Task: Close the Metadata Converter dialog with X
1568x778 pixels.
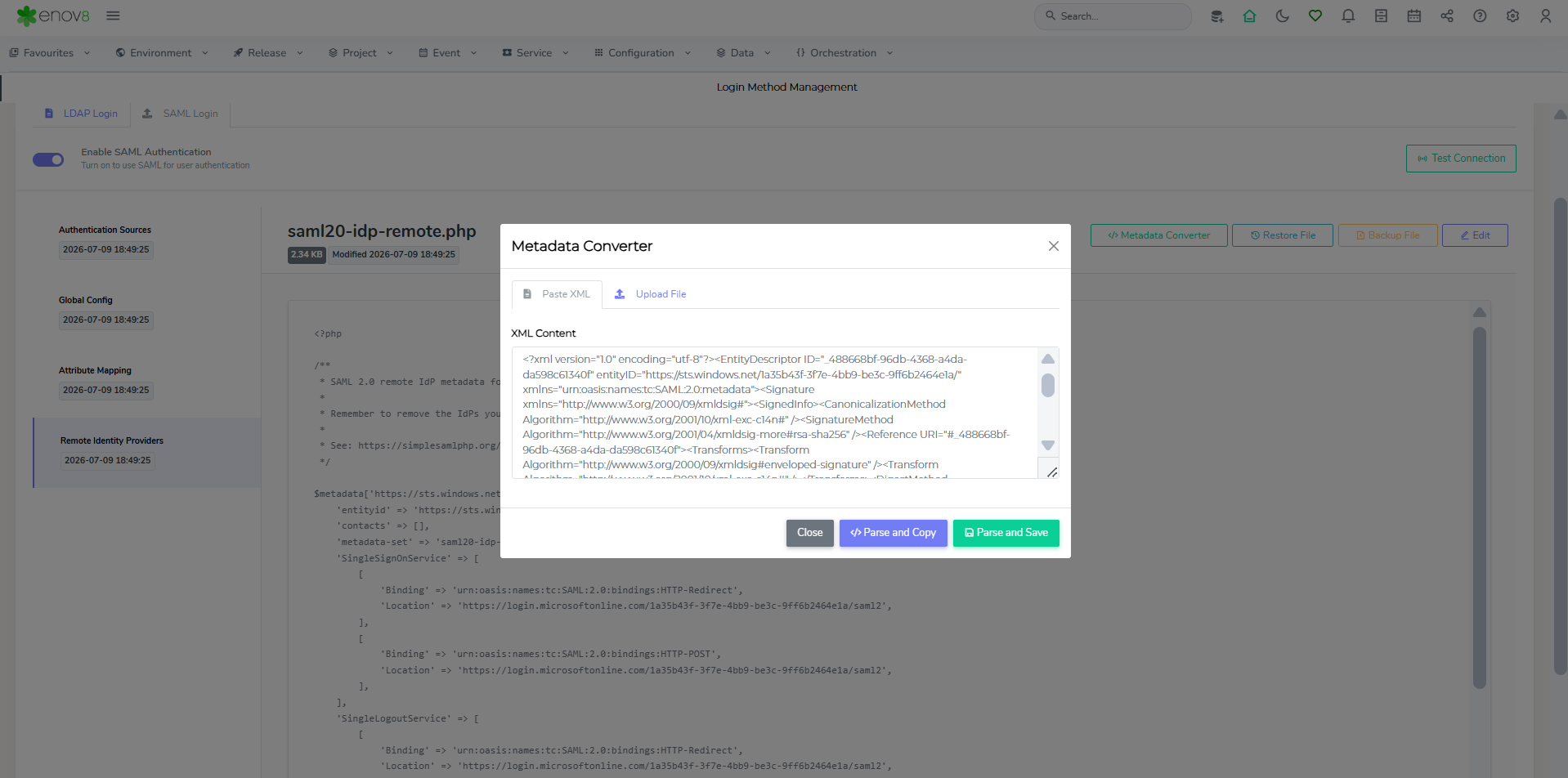Action: (x=1053, y=246)
